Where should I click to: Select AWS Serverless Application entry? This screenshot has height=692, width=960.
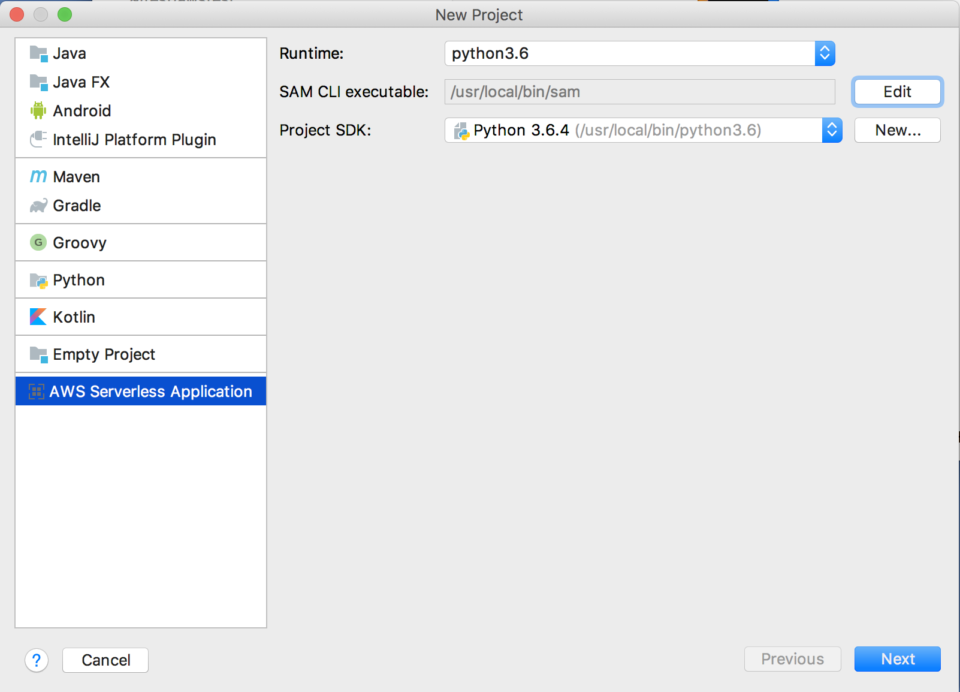[141, 391]
